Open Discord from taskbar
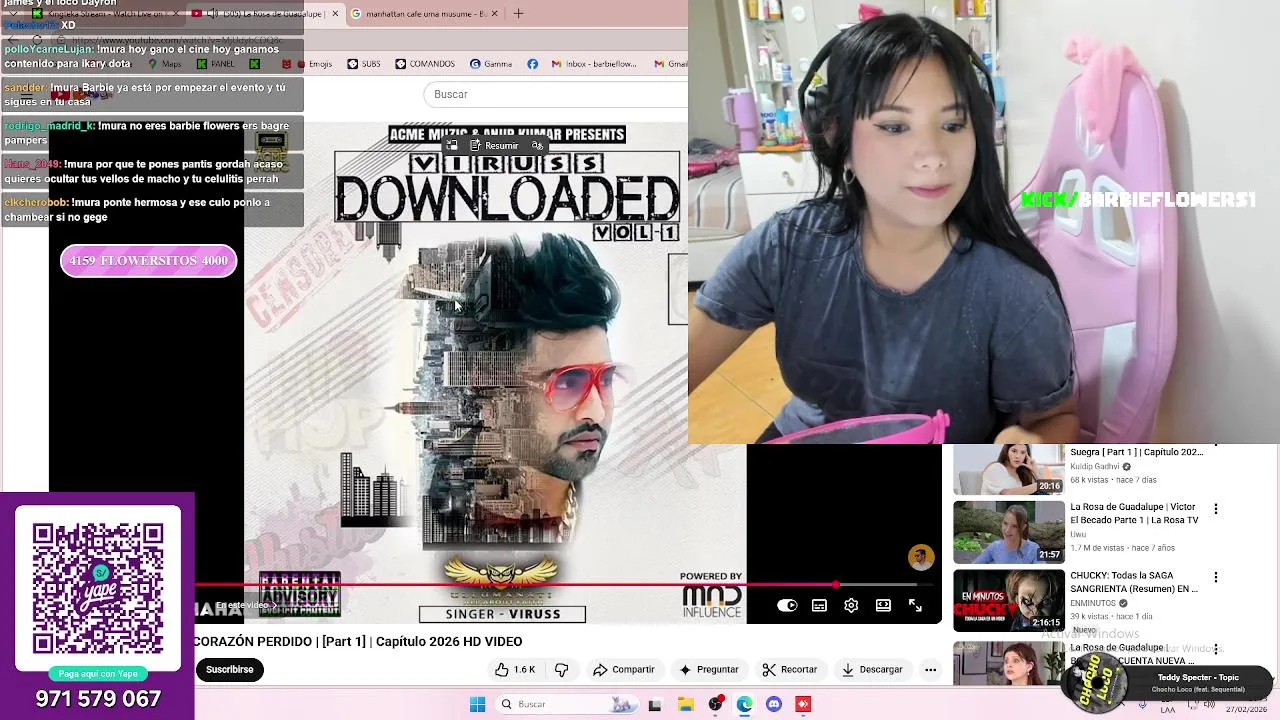The width and height of the screenshot is (1280, 720). [x=774, y=704]
